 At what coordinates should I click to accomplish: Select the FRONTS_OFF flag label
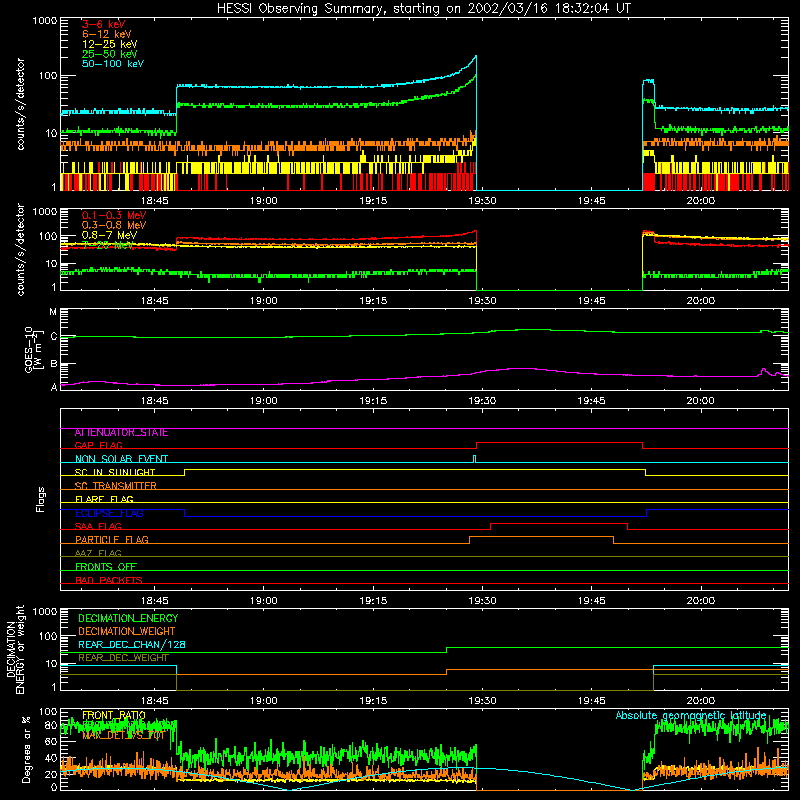(106, 567)
